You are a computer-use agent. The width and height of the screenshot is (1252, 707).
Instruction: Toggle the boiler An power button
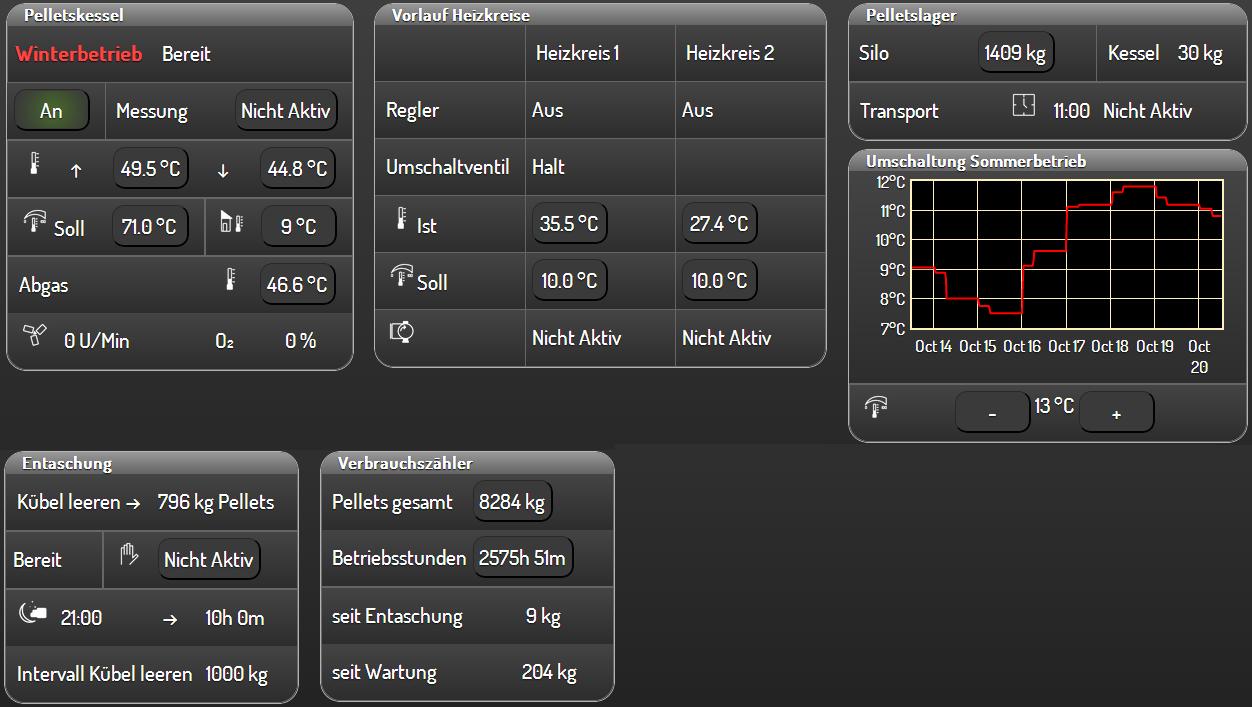click(x=51, y=111)
